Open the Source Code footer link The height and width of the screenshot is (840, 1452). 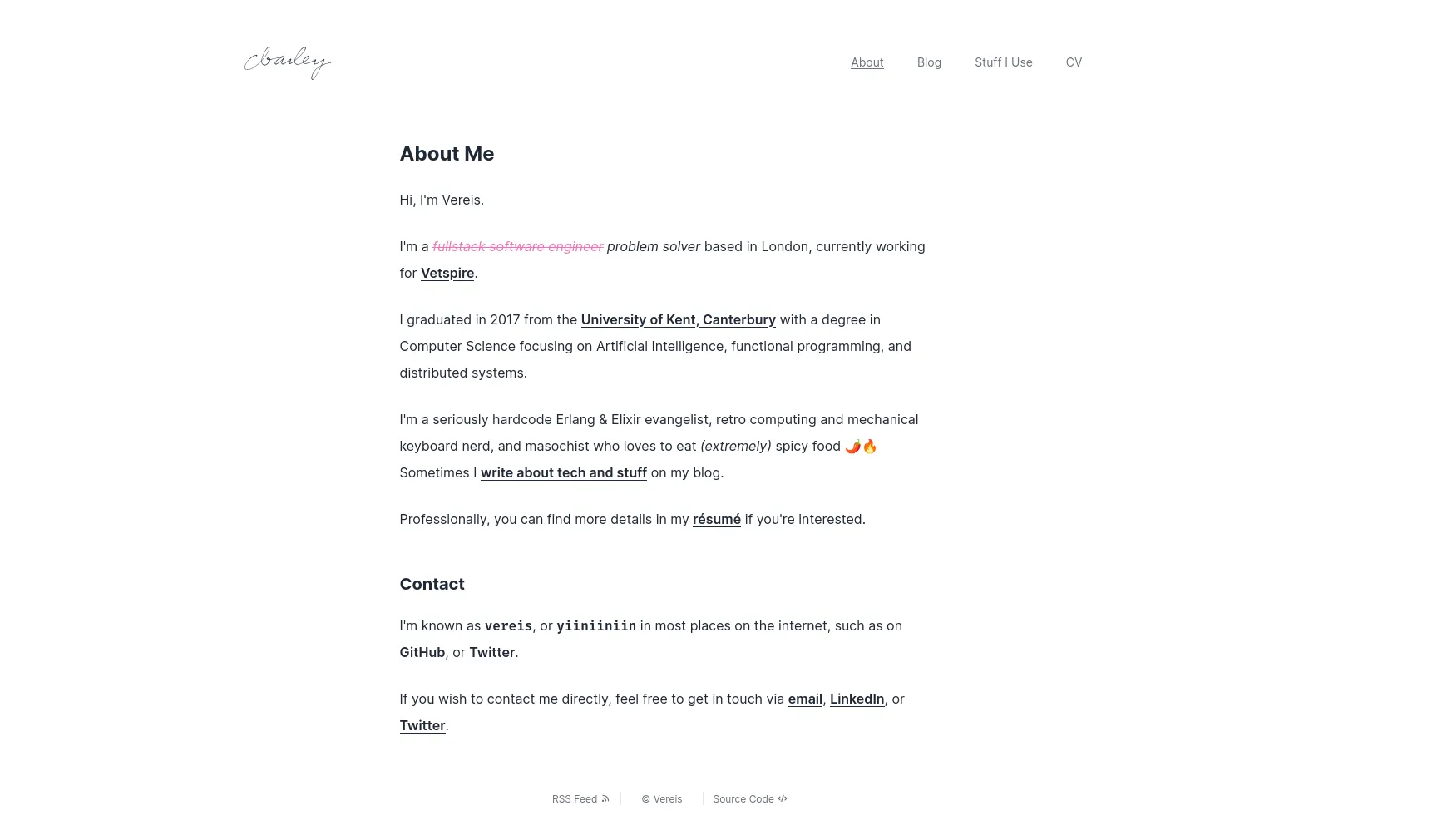743,798
